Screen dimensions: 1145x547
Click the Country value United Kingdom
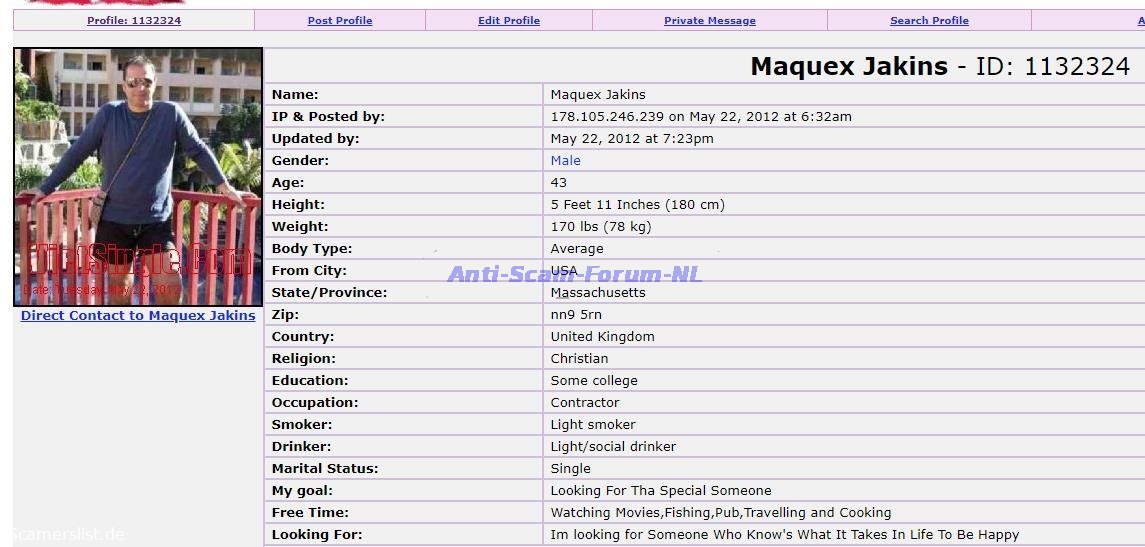click(x=602, y=337)
